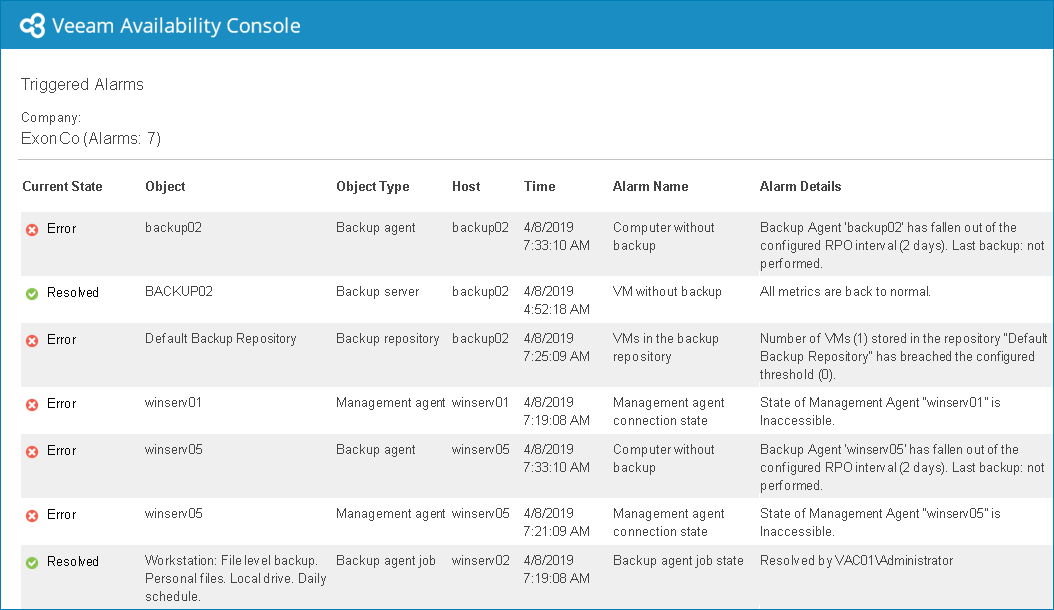
Task: Click the Backup repository object type cell
Action: pos(387,338)
